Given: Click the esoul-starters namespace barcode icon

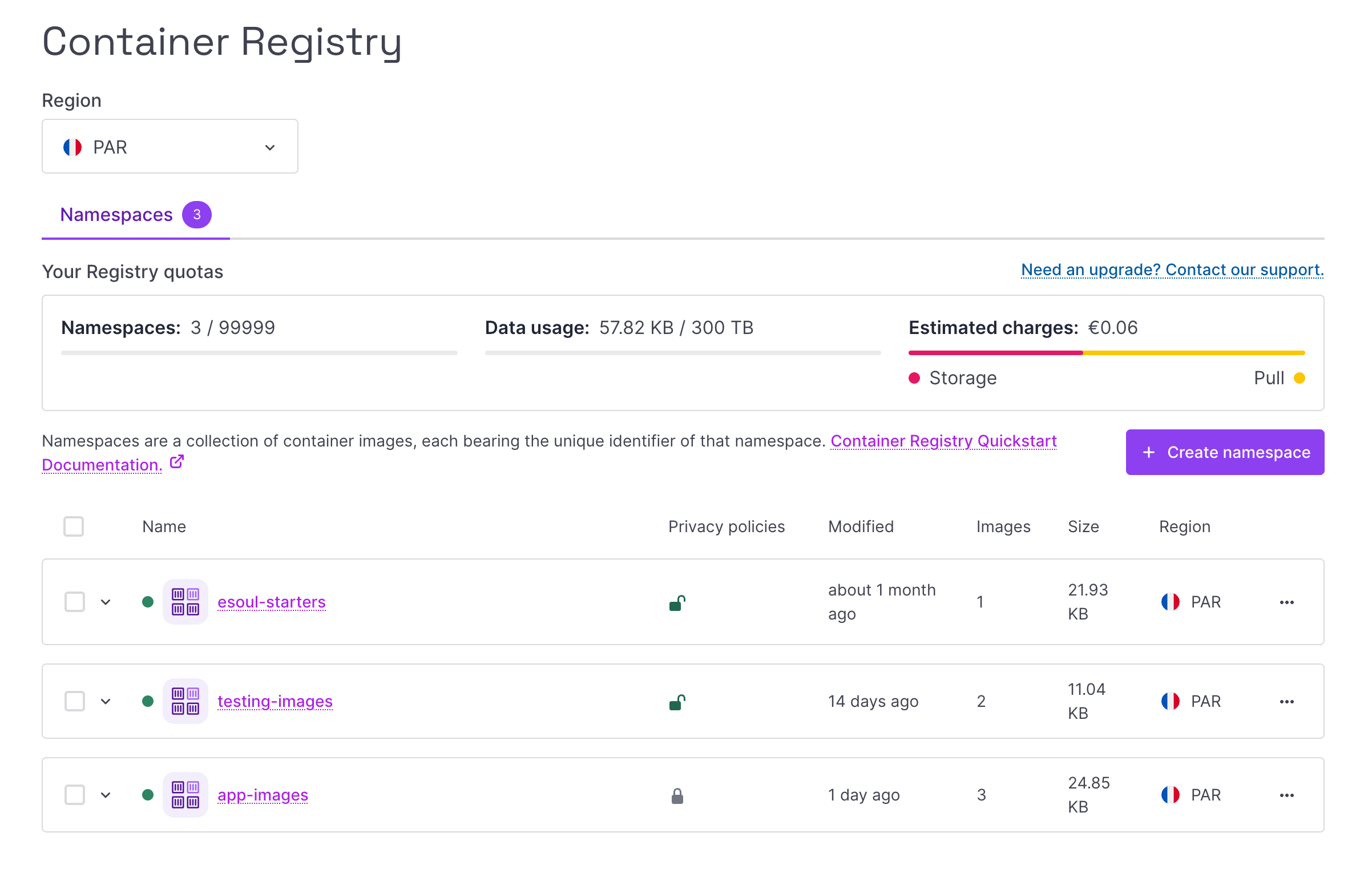Looking at the screenshot, I should [x=185, y=601].
